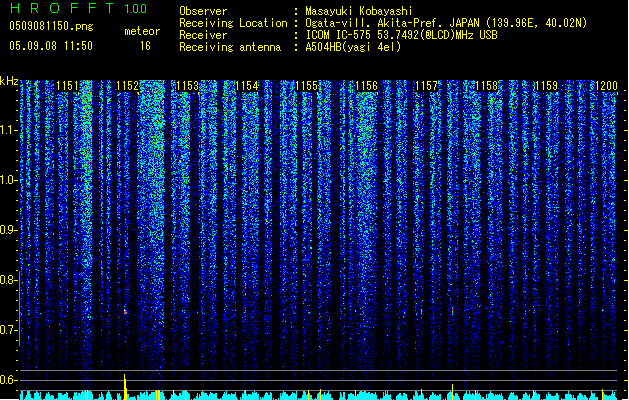Screen dimensions: 629x400
Task: Click the 1156 time marker
Action: (x=366, y=86)
